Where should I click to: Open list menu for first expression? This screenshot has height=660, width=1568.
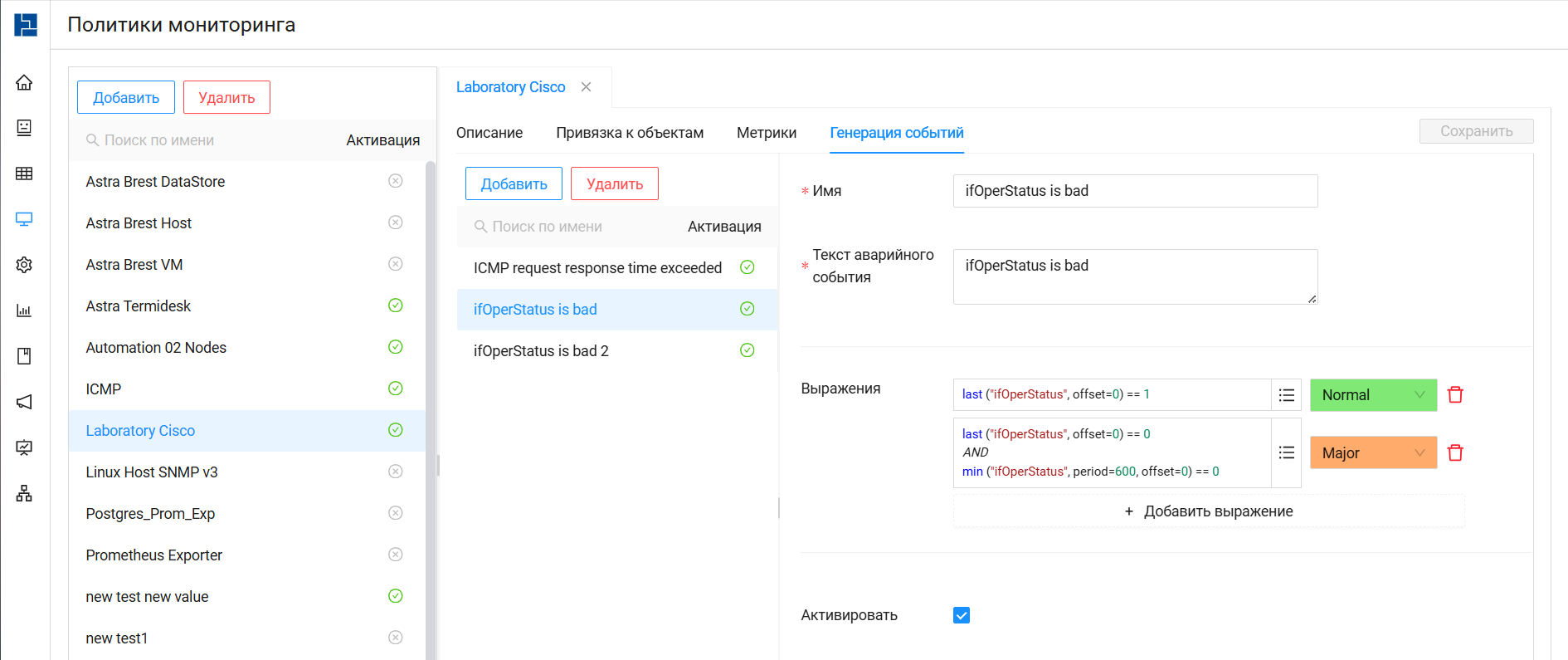pyautogui.click(x=1286, y=395)
